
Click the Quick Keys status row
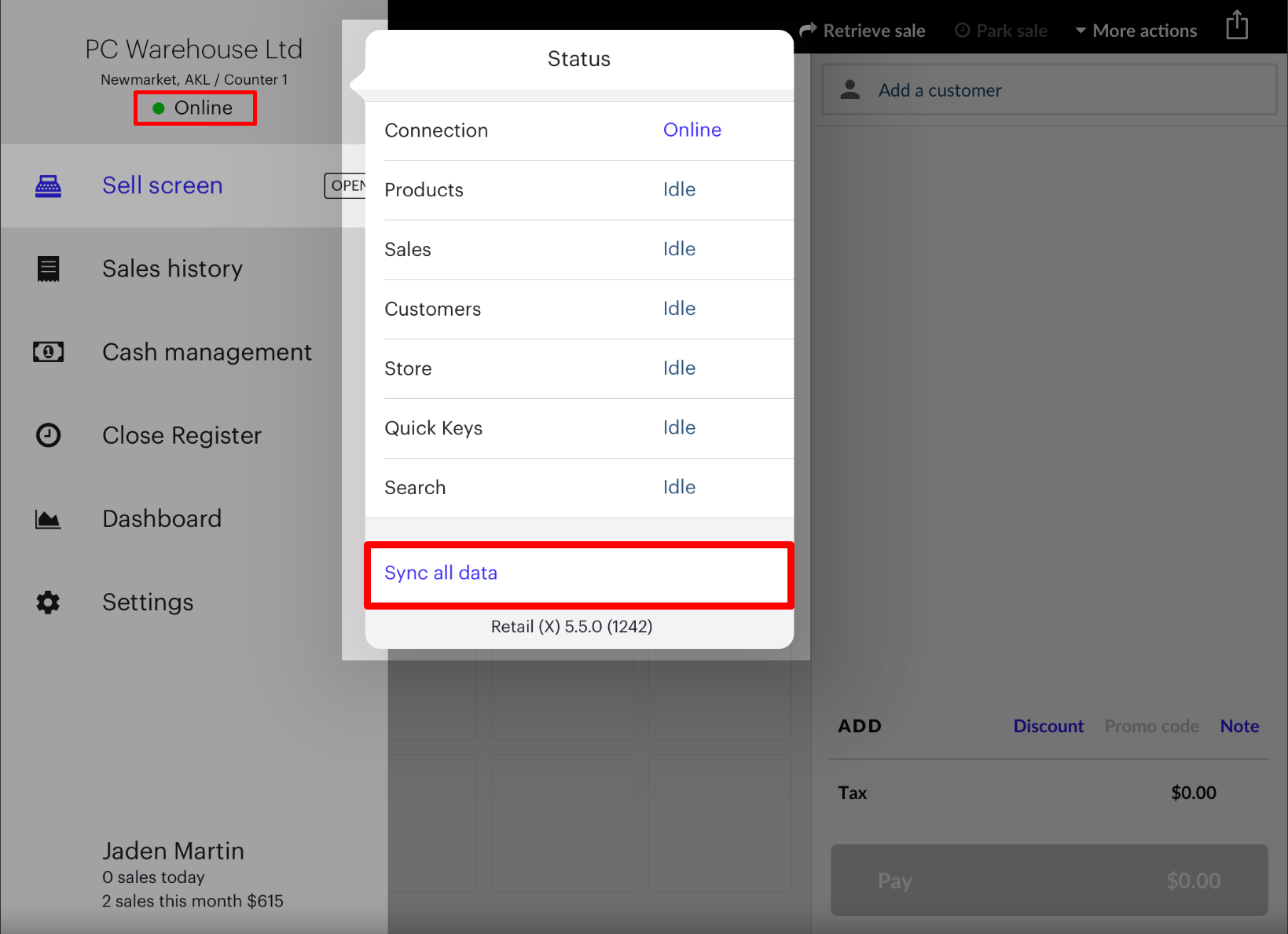pyautogui.click(x=578, y=428)
